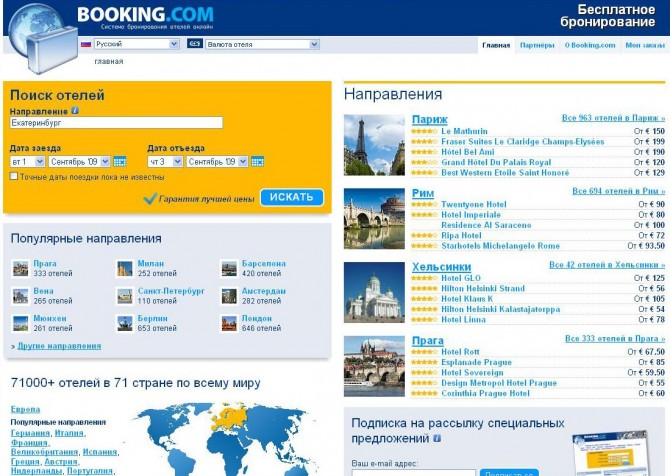This screenshot has height=476, width=670.
Task: Open 'Другие направления' link
Action: point(59,346)
